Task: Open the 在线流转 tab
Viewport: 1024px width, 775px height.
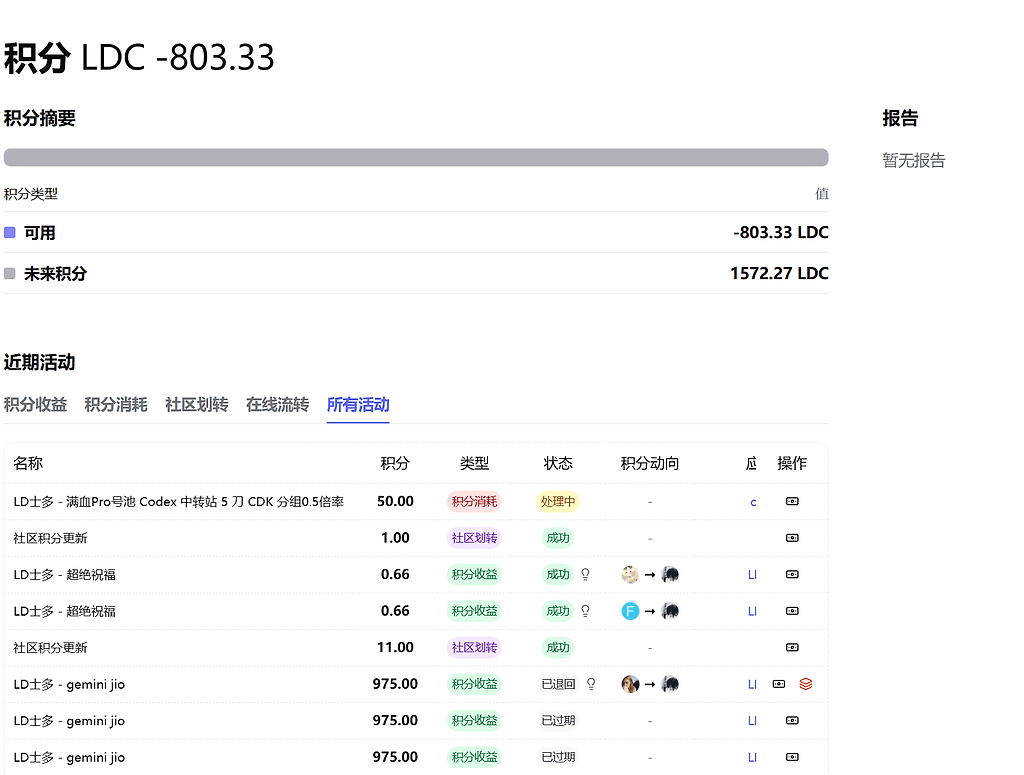Action: 278,405
